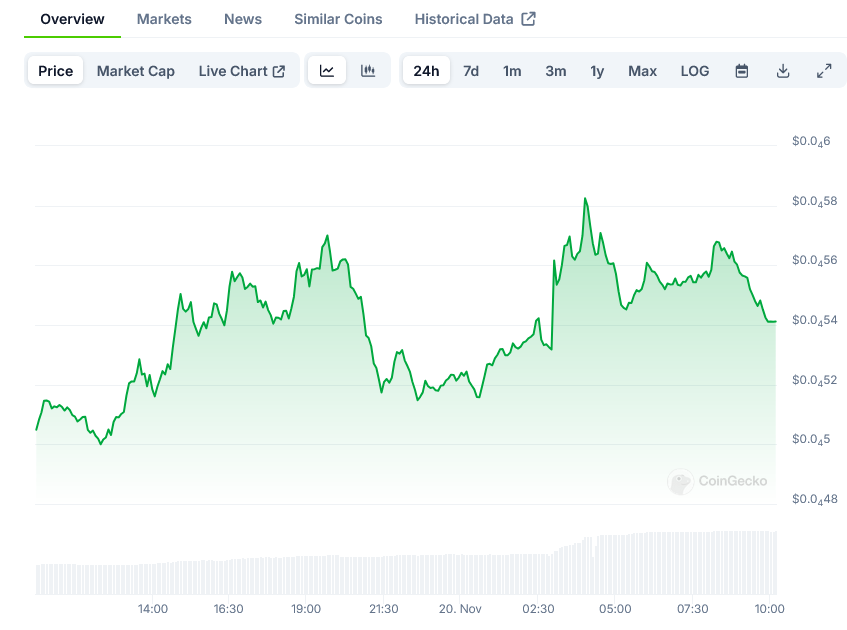Image resolution: width=847 pixels, height=630 pixels.
Task: Click the 02:30 time axis label
Action: pos(538,609)
